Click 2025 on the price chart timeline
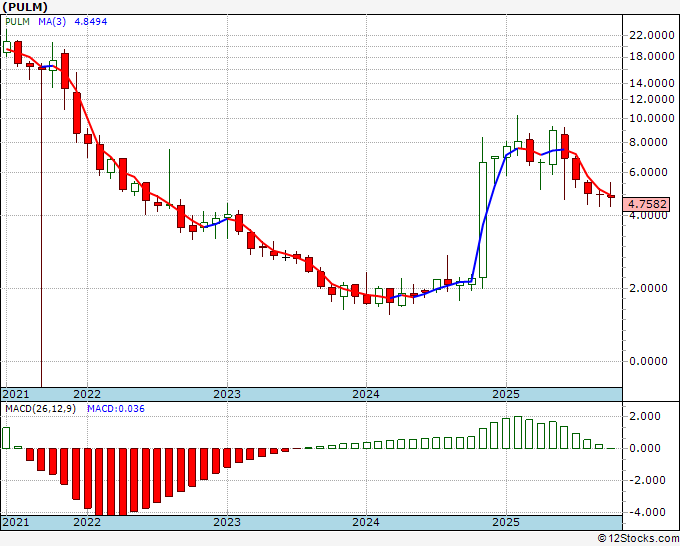 (x=506, y=394)
